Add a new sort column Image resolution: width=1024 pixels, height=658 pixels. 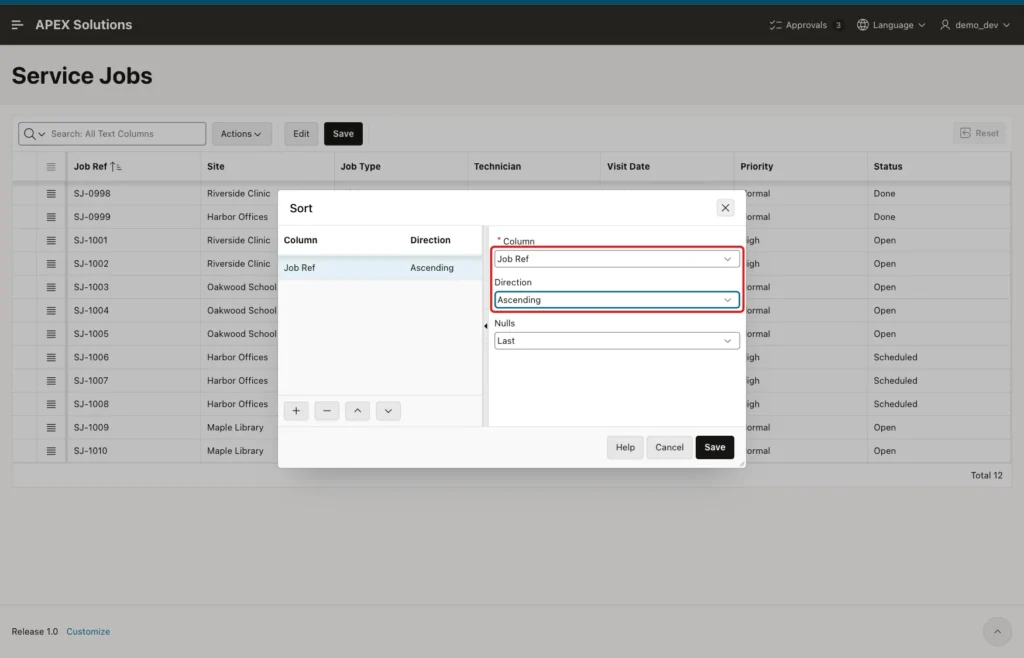296,411
